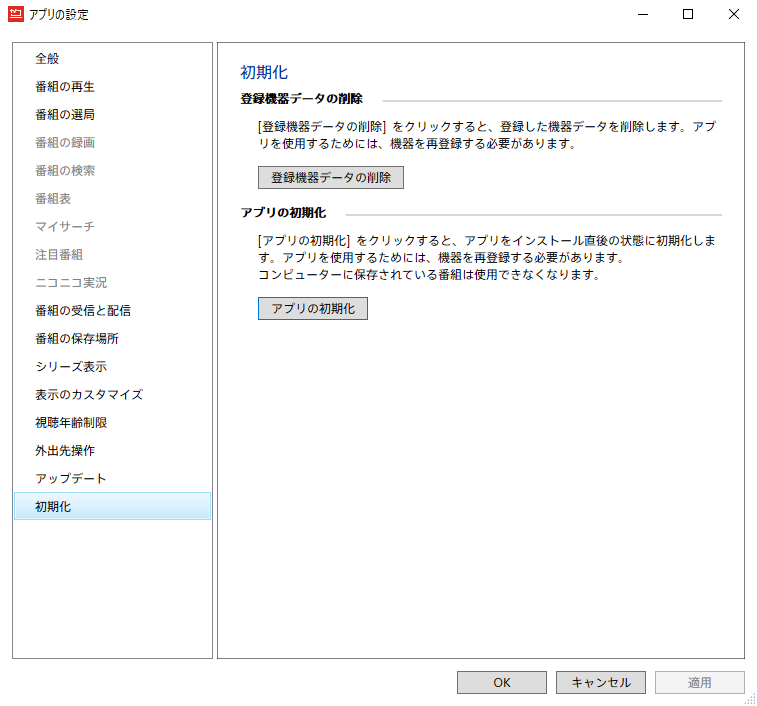Viewport: 757px width, 706px height.
Task: Maximize the settings window
Action: 687,15
